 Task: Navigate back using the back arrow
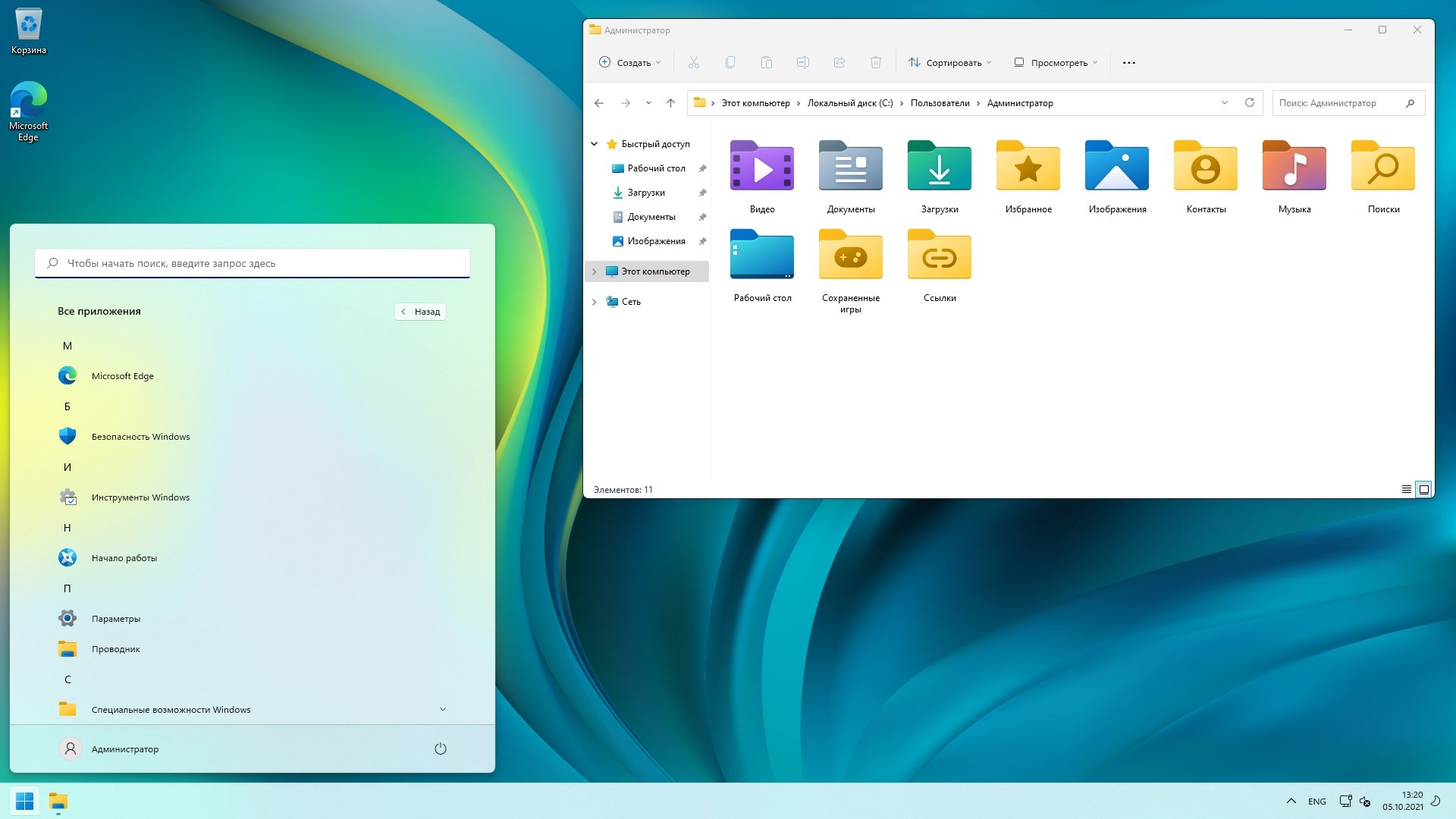point(599,103)
